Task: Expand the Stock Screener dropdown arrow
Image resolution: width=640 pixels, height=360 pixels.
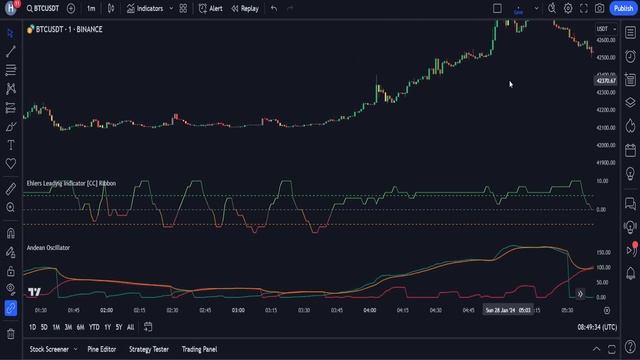Action: (76, 349)
